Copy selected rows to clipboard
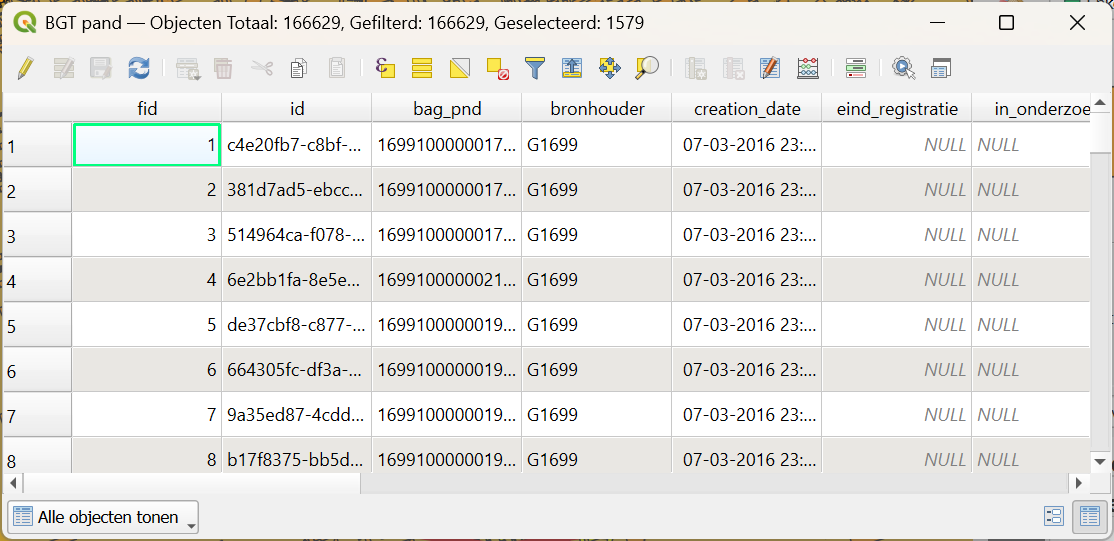This screenshot has height=541, width=1114. (x=298, y=68)
